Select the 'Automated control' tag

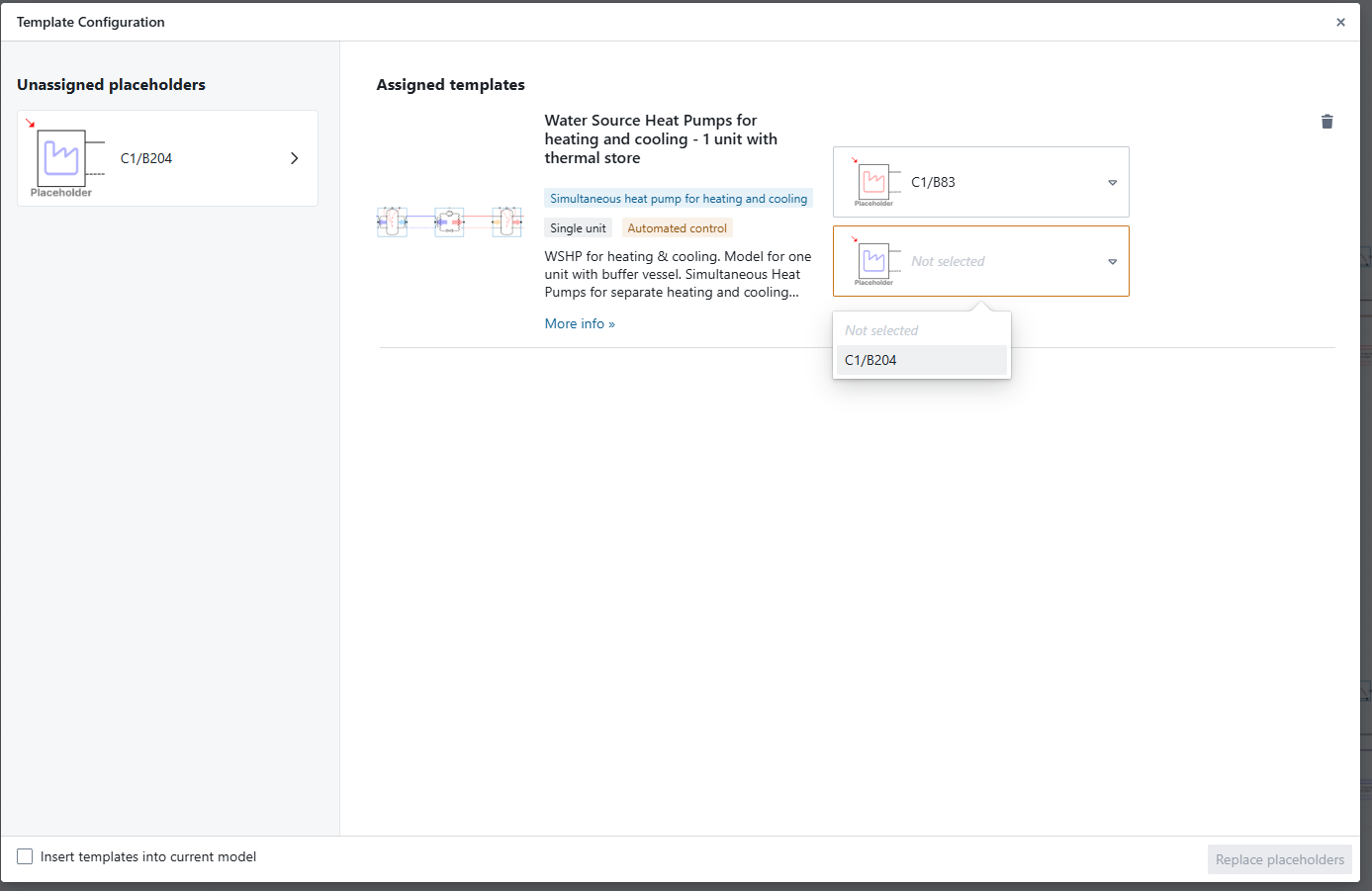[677, 228]
